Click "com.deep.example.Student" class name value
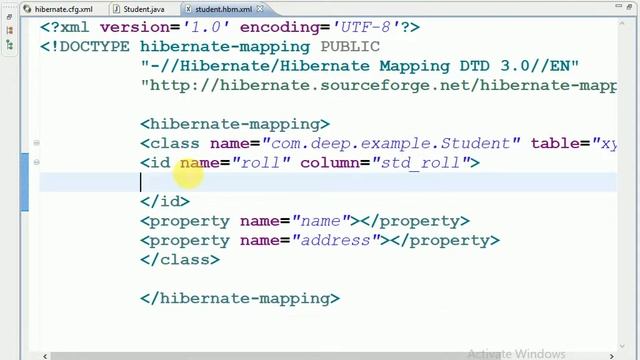 tap(391, 144)
